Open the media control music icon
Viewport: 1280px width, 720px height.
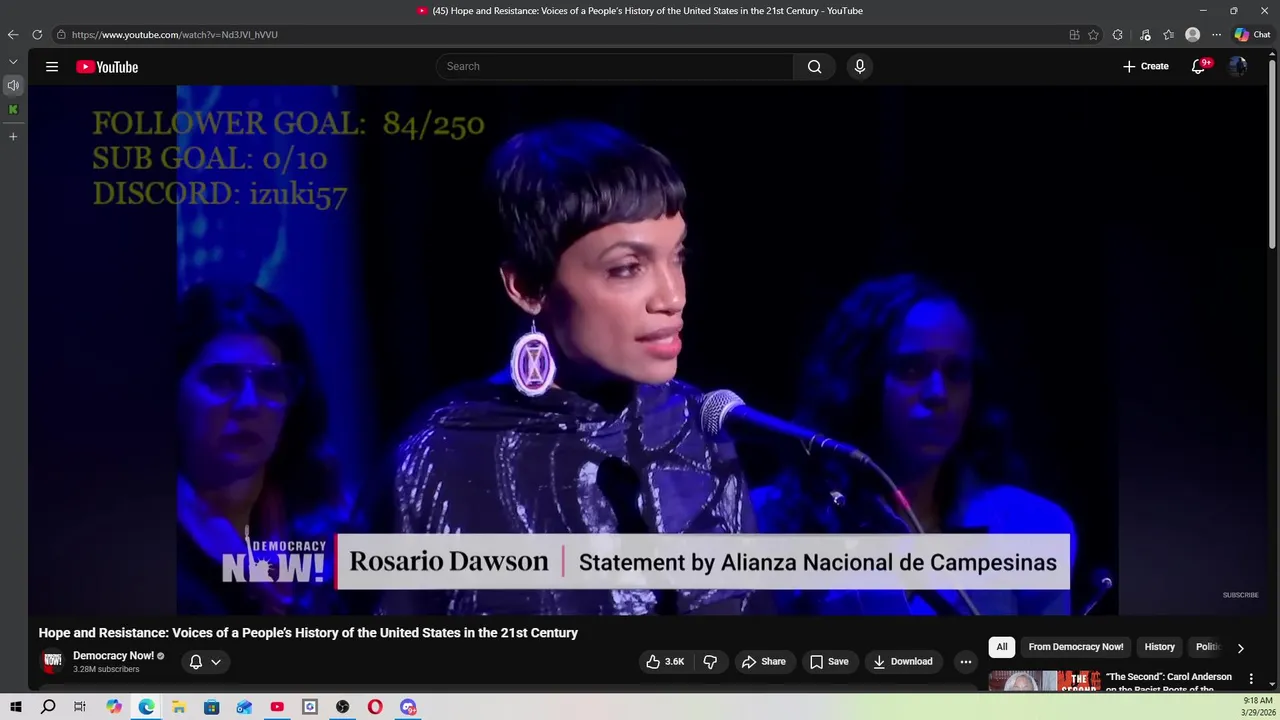[1145, 35]
